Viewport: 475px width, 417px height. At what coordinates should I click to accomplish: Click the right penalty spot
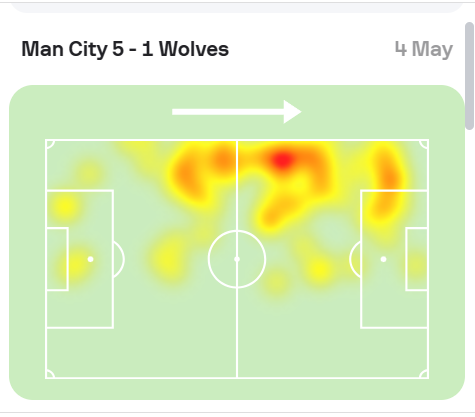pos(383,259)
